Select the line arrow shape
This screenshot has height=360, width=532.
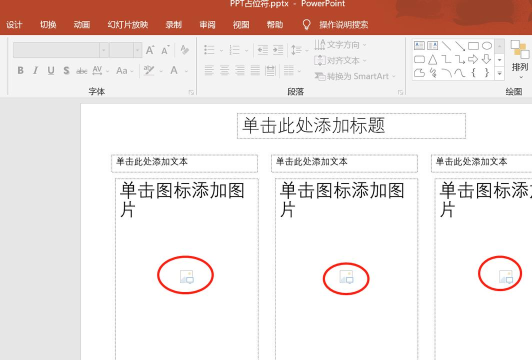point(460,45)
